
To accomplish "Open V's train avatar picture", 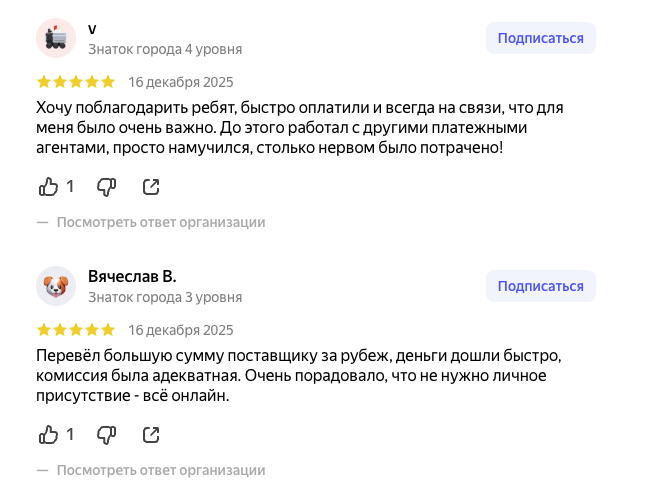I will pyautogui.click(x=56, y=38).
